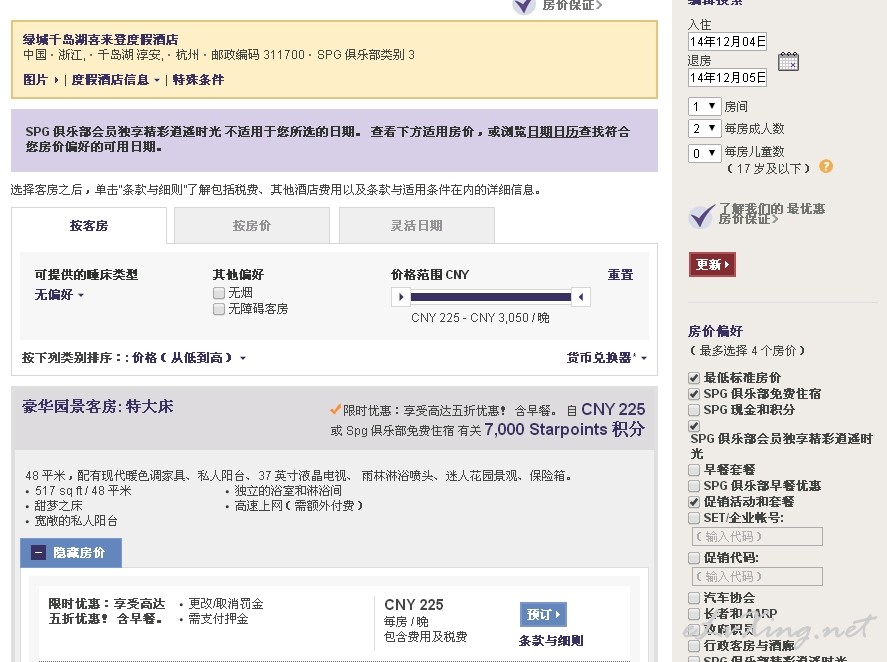887x662 pixels.
Task: Click the 促销代码 code input field
Action: (757, 577)
